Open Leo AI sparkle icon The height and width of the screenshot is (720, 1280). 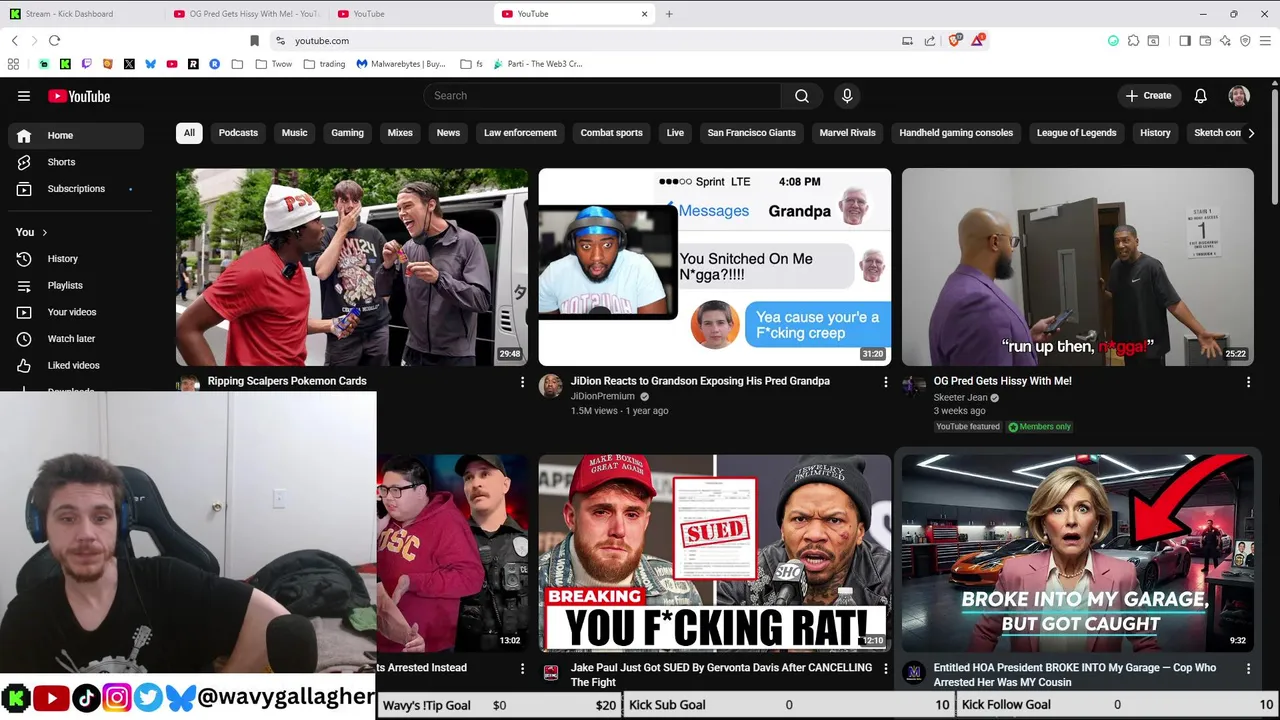[x=1225, y=41]
